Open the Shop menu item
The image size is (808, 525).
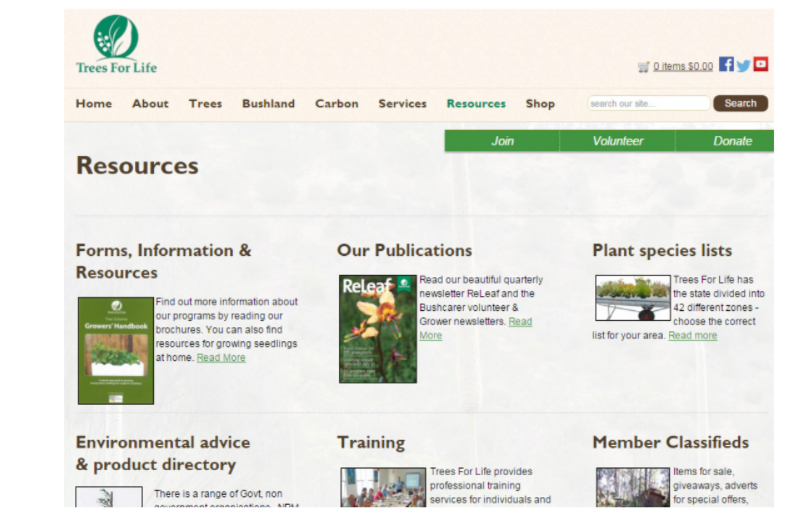(x=540, y=104)
